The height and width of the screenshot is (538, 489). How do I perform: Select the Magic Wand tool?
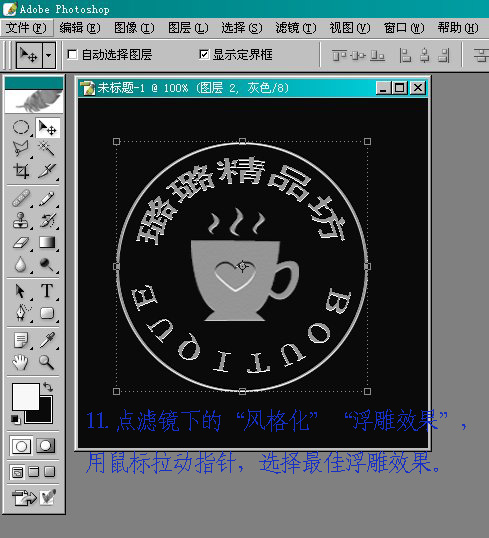coord(47,149)
